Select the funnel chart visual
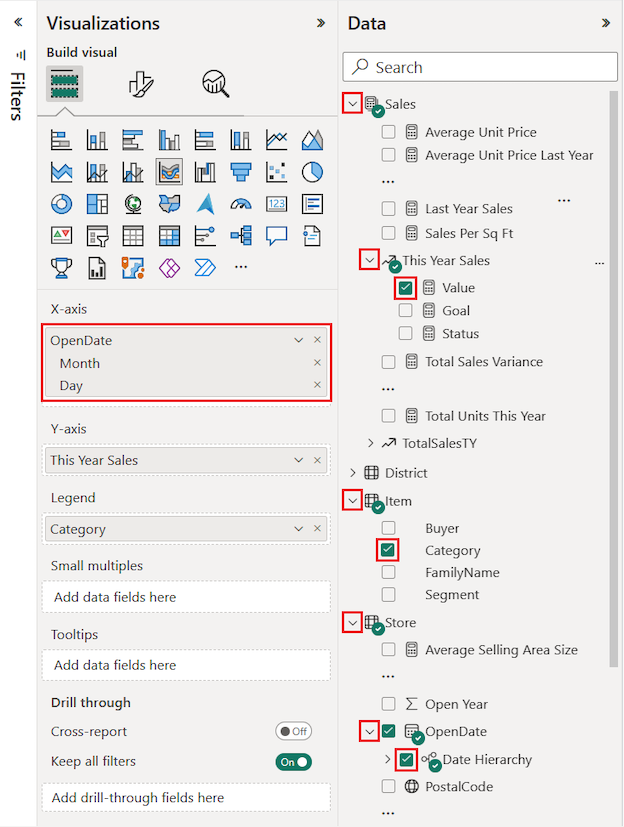The width and height of the screenshot is (624, 827). [241, 172]
